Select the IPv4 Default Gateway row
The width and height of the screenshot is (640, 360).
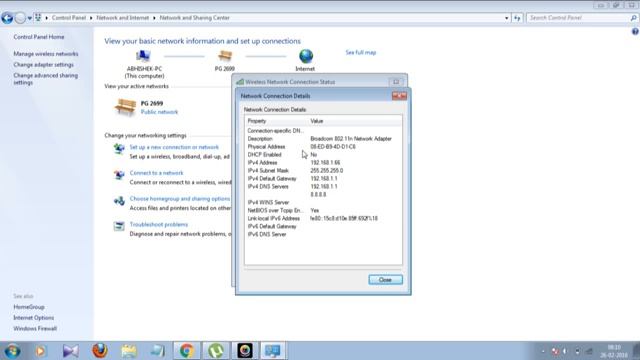pyautogui.click(x=323, y=178)
